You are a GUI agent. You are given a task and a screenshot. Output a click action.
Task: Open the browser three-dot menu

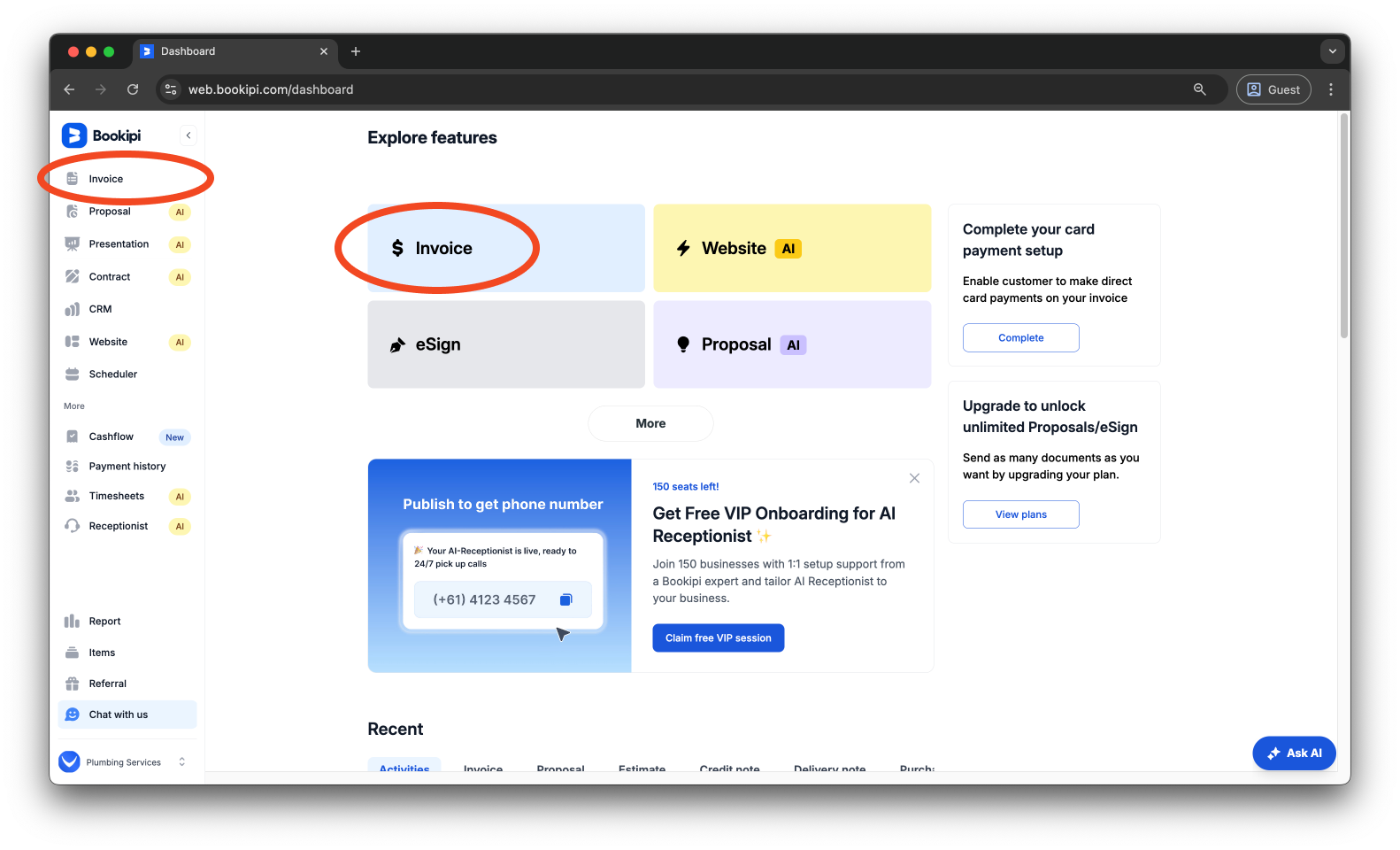[1331, 89]
